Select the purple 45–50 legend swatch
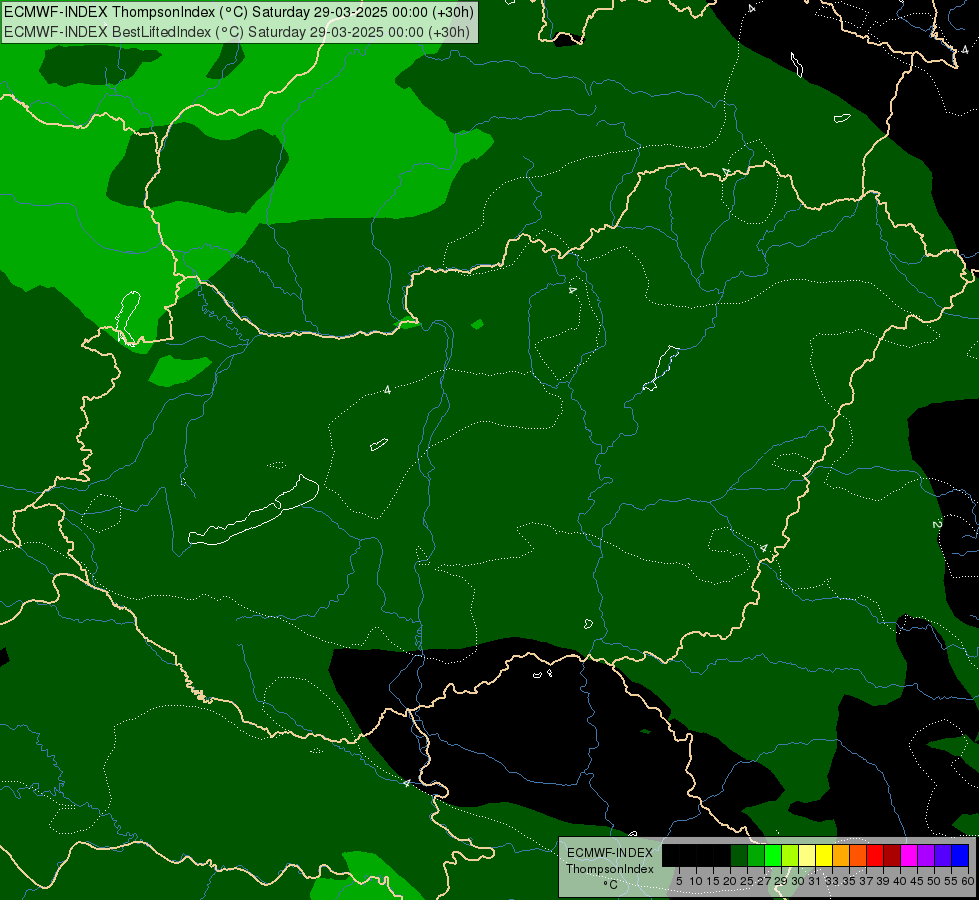Screen dimensions: 979x900 click(x=926, y=855)
